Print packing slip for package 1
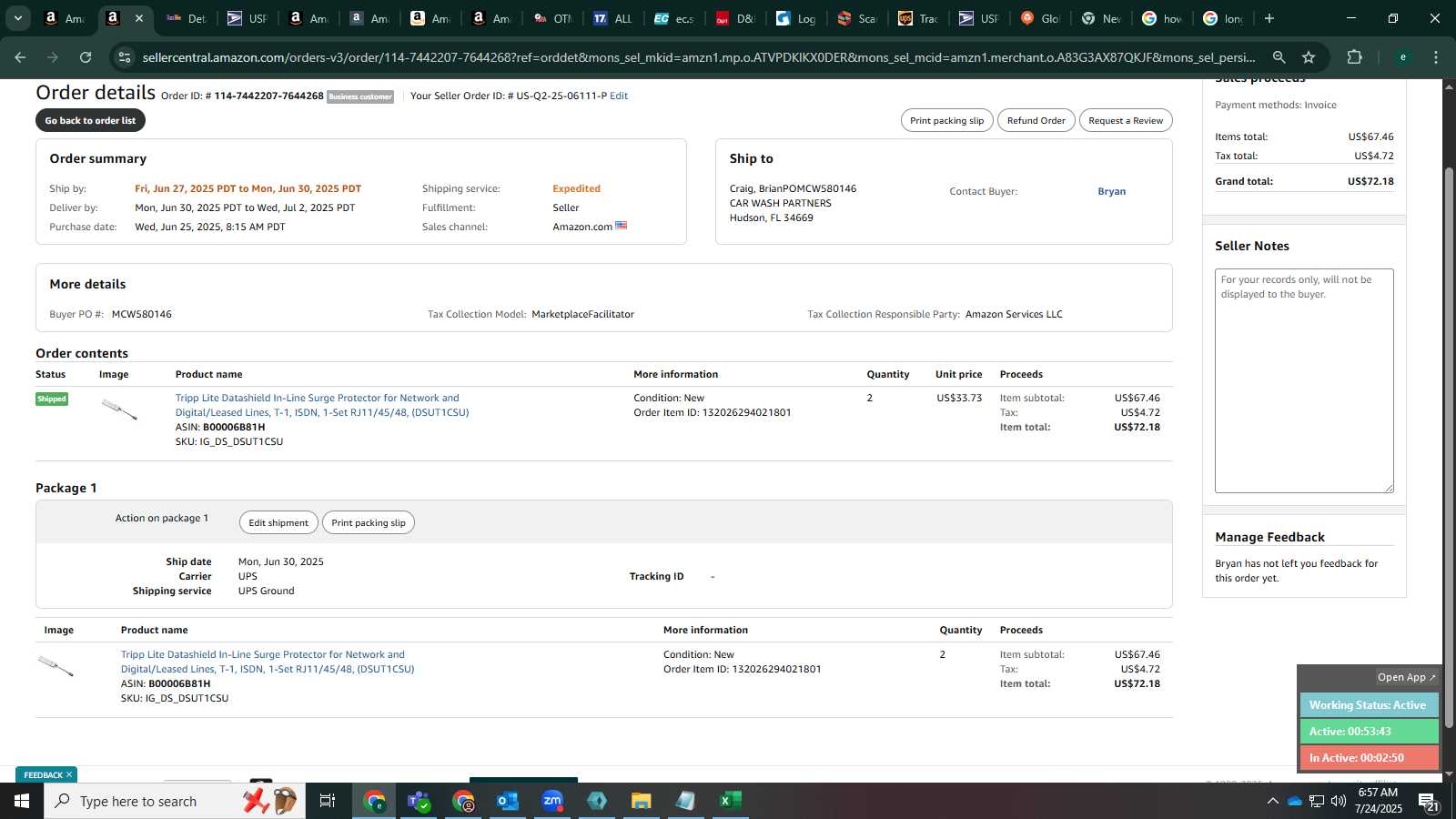This screenshot has width=1456, height=819. coord(369,522)
